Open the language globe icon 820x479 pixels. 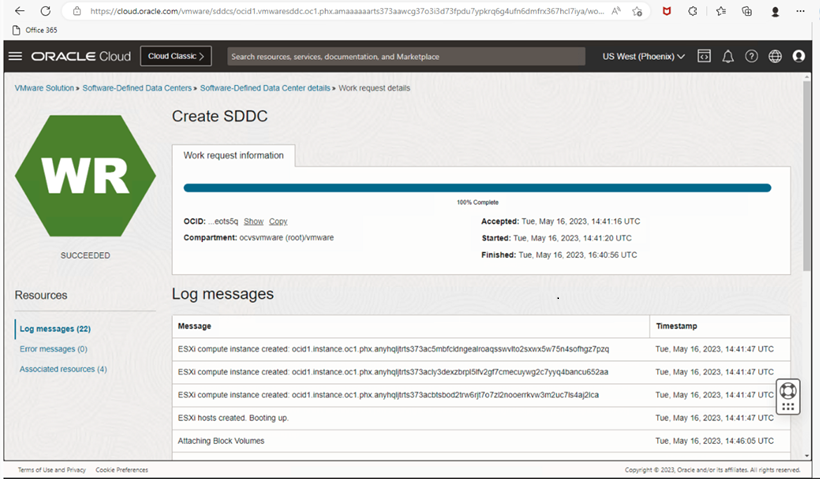pyautogui.click(x=775, y=56)
